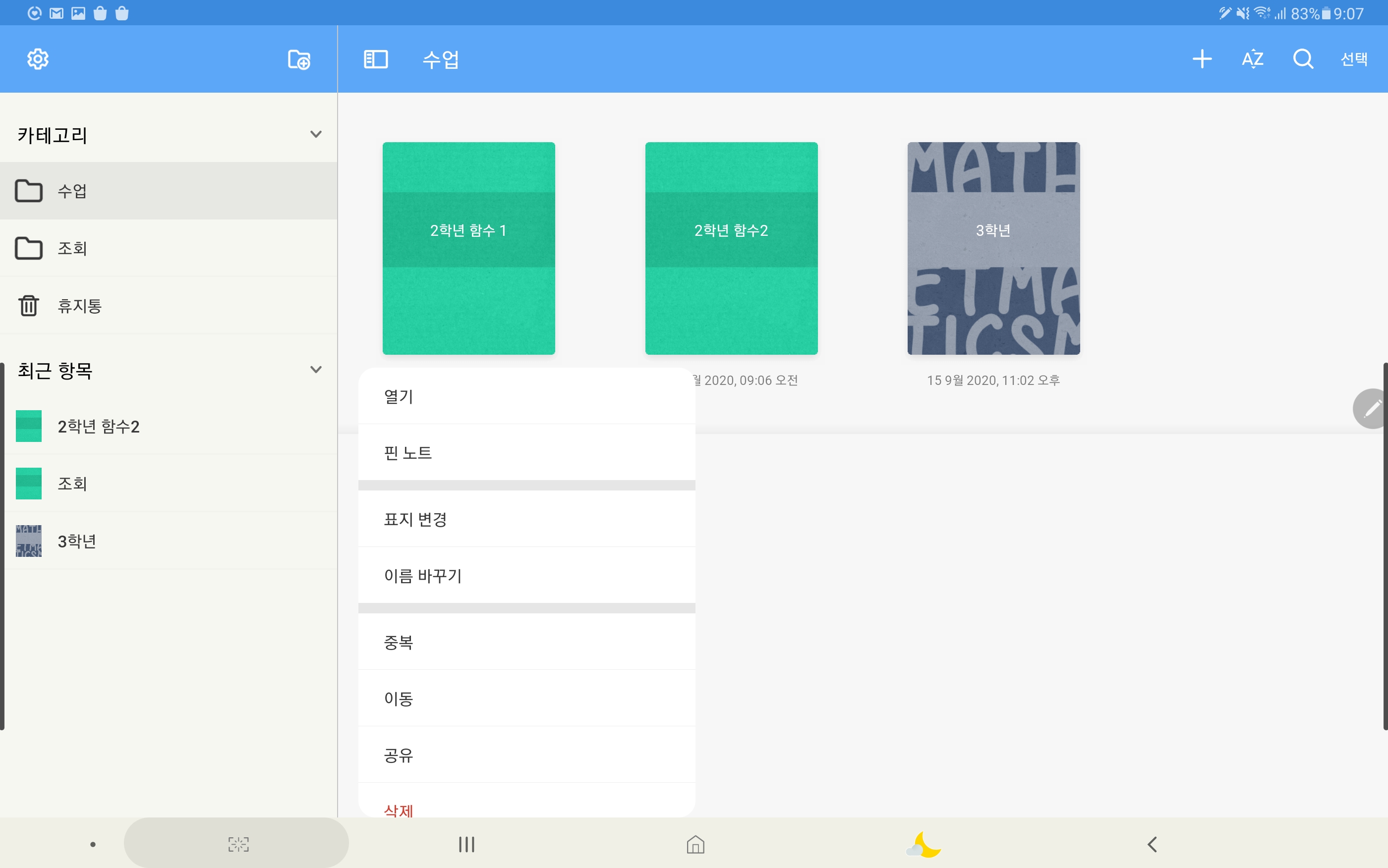Select 열기 from the context menu
The width and height of the screenshot is (1388, 868).
click(x=399, y=396)
